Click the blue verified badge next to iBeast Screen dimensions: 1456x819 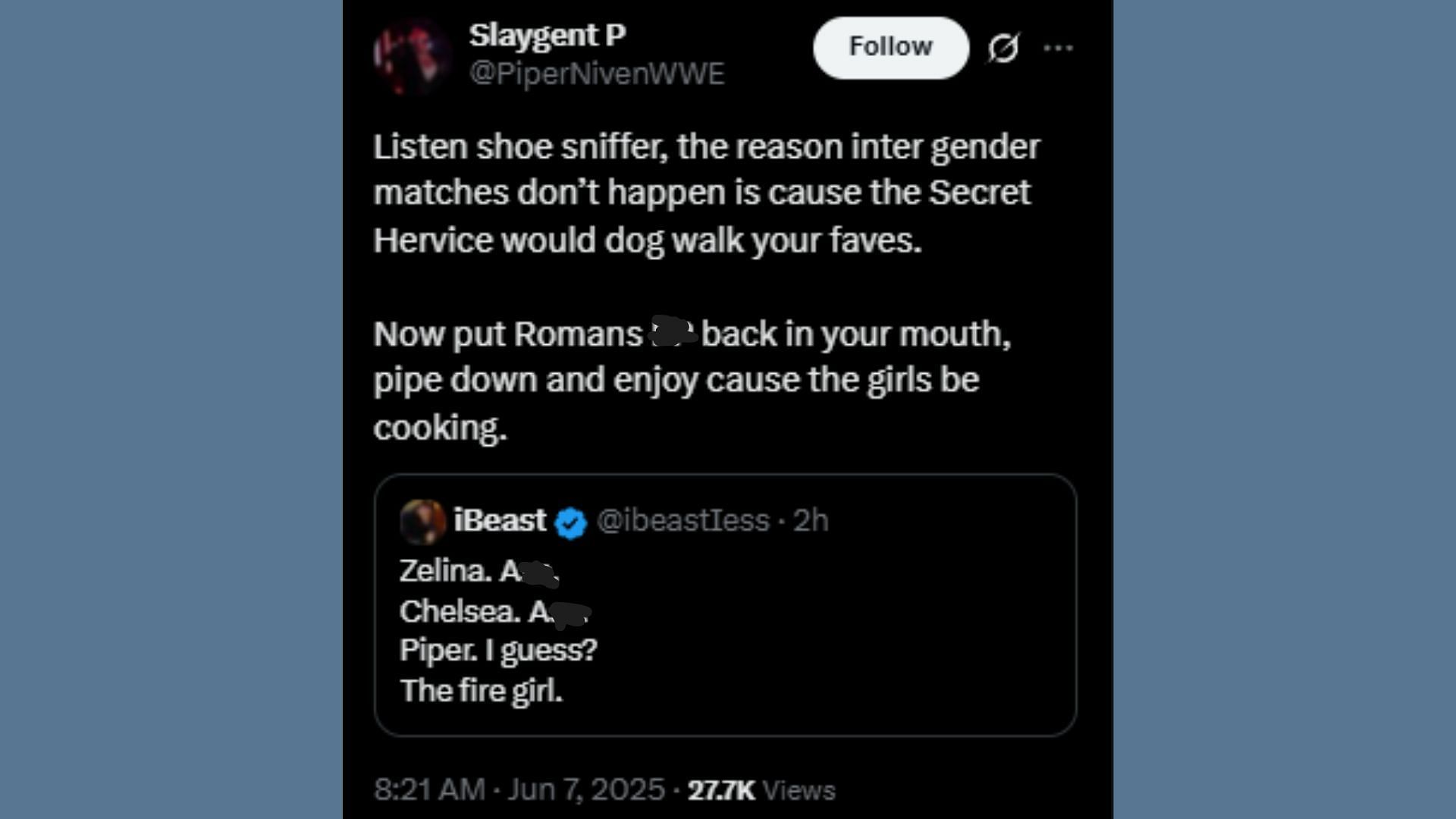(x=570, y=522)
